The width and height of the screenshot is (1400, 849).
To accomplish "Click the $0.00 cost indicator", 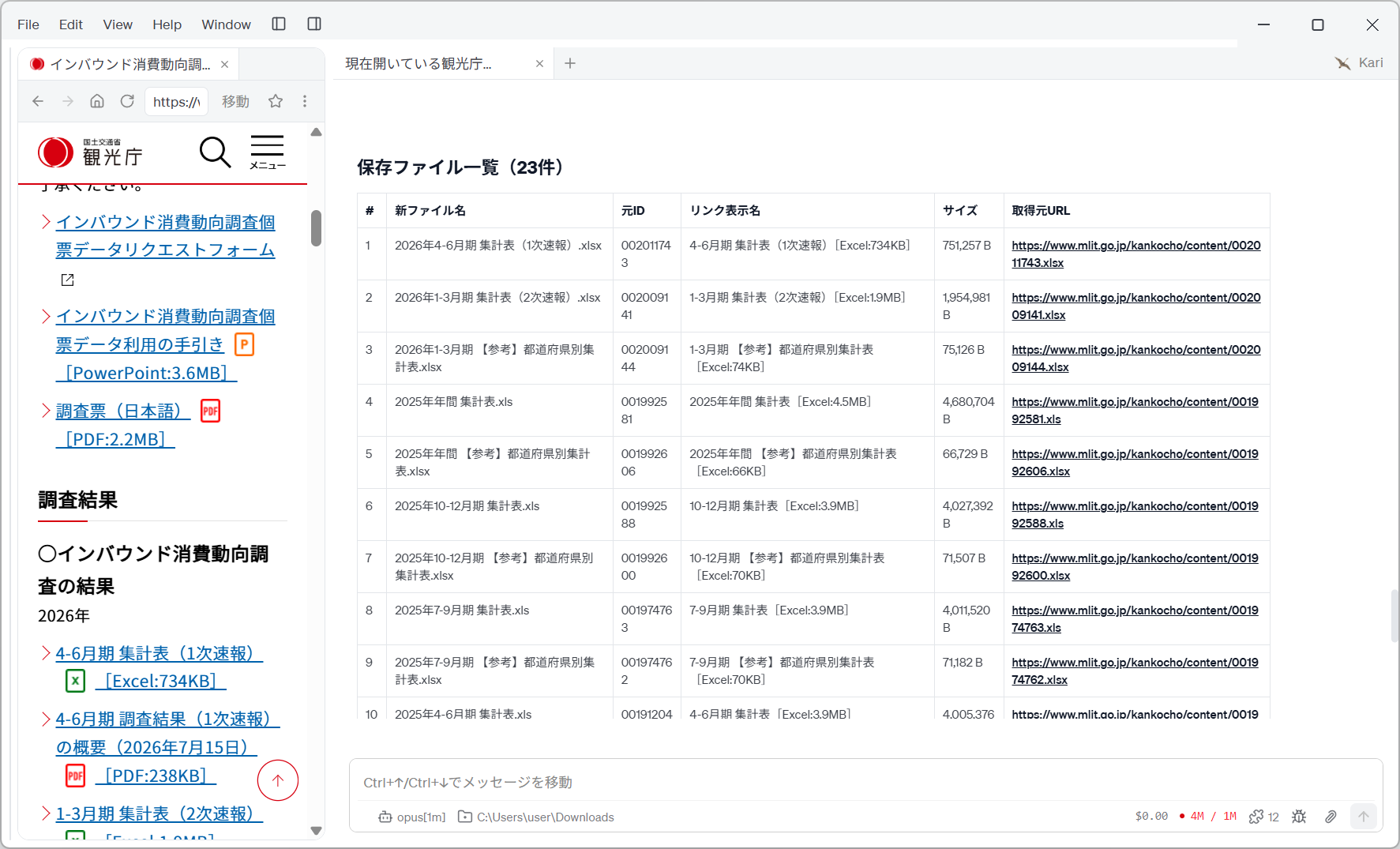I will [1151, 817].
